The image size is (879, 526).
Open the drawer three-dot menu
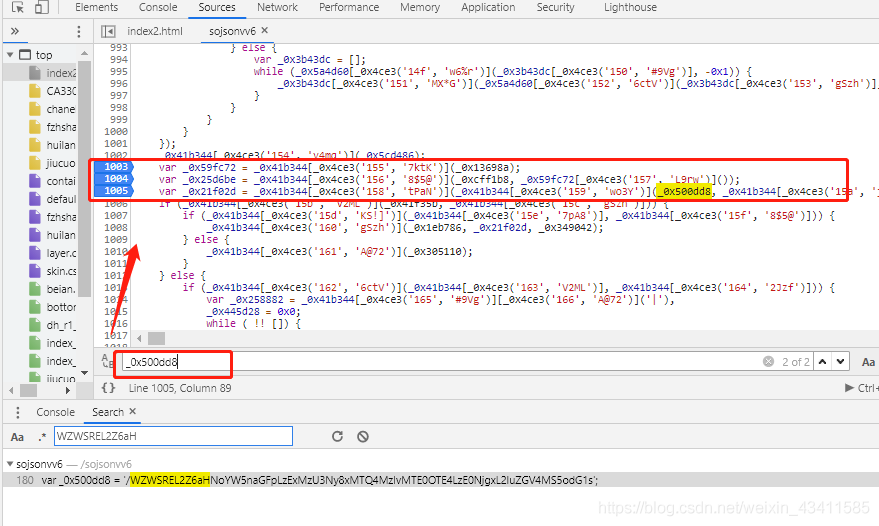tap(18, 412)
